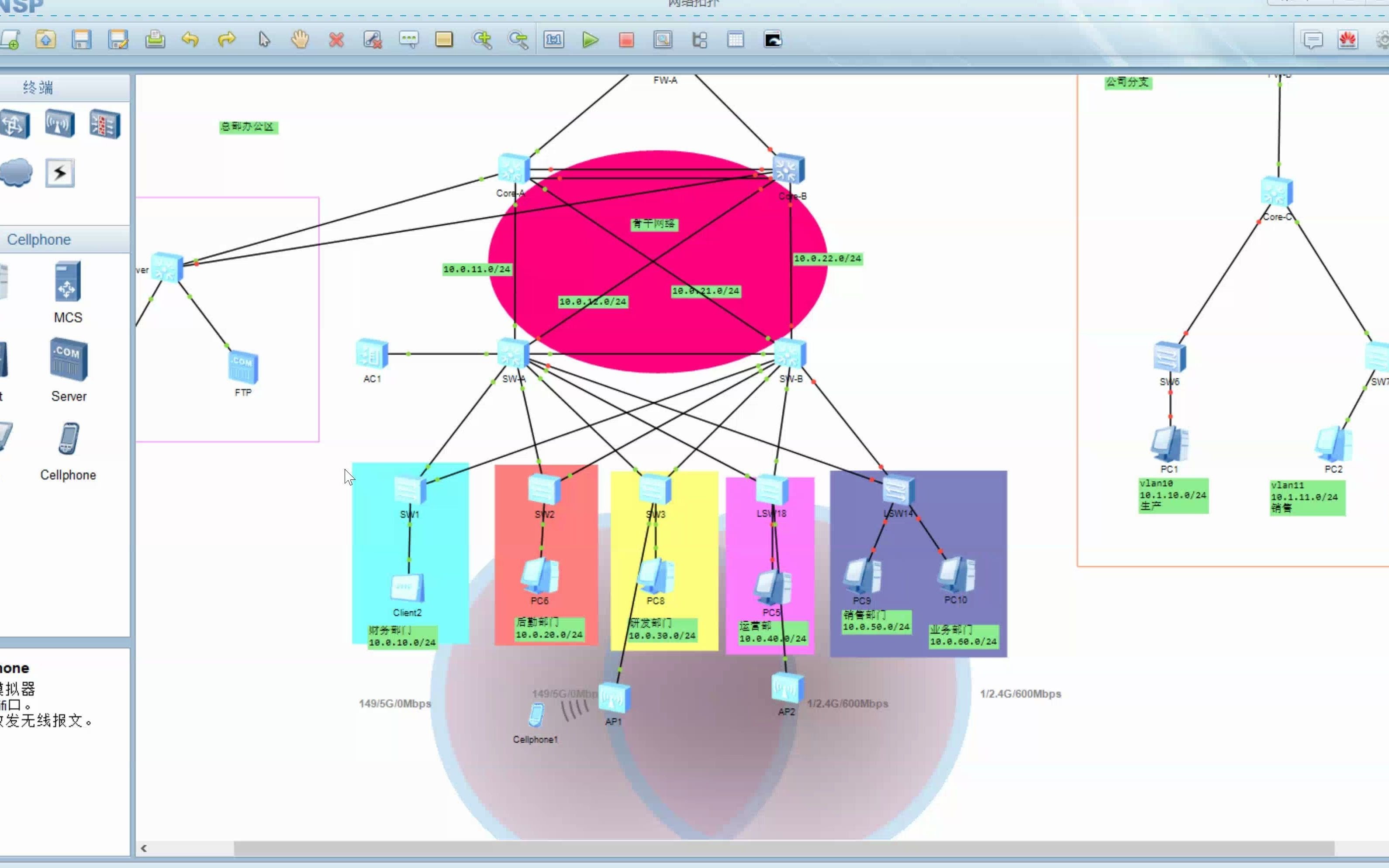Select the arrow pointer tool
Viewport: 1389px width, 868px height.
(263, 40)
